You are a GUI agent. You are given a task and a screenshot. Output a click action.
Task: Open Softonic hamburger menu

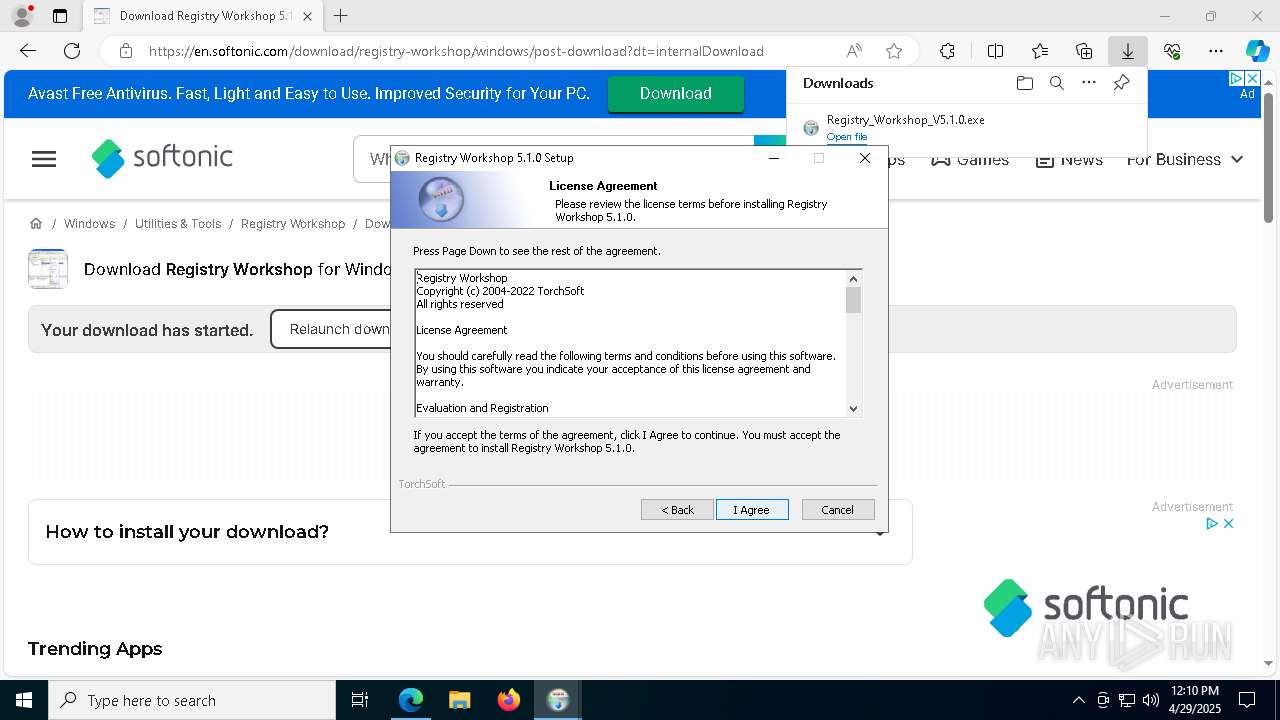(44, 159)
